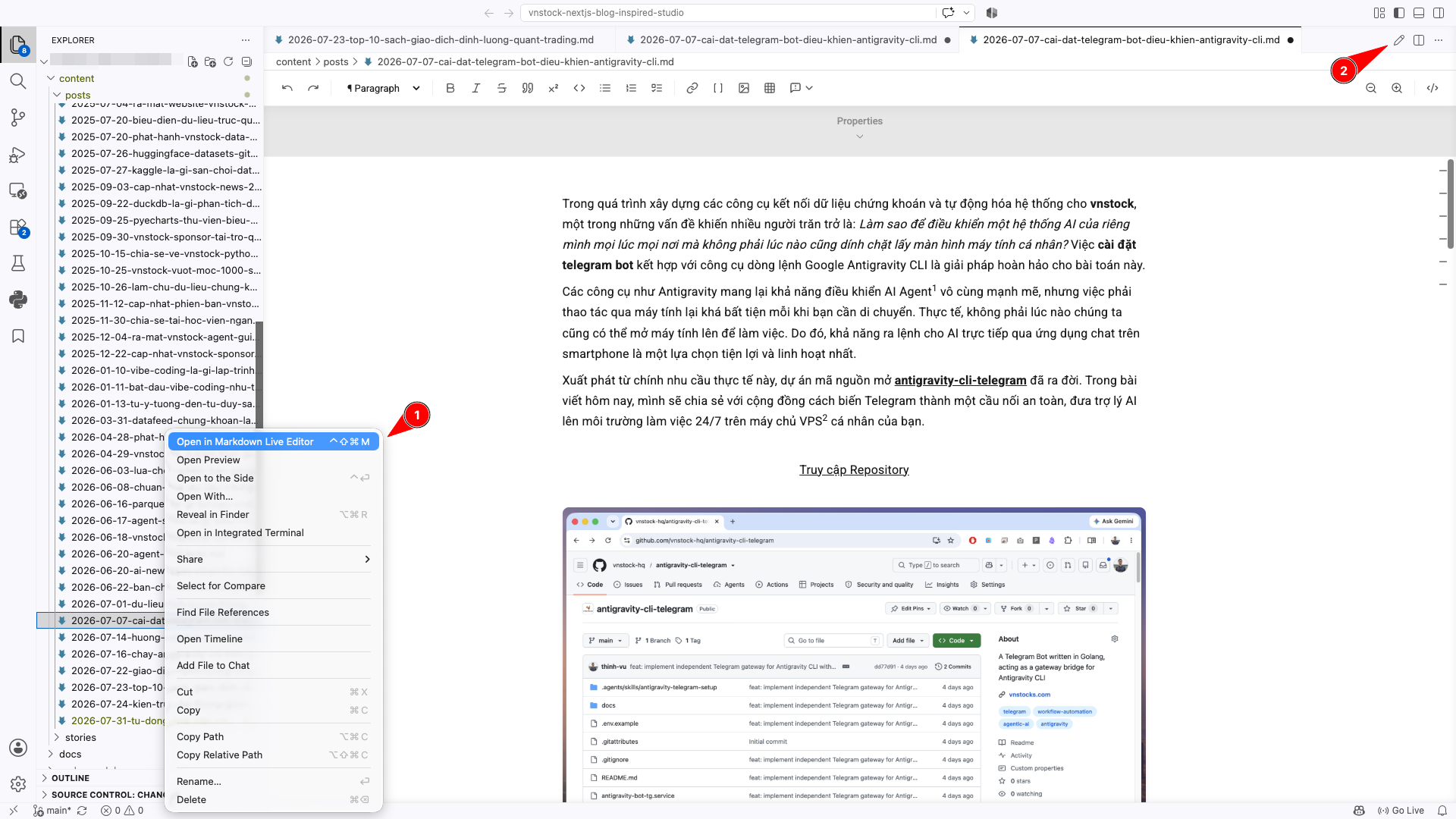Insert an image
1456x819 pixels.
click(744, 88)
